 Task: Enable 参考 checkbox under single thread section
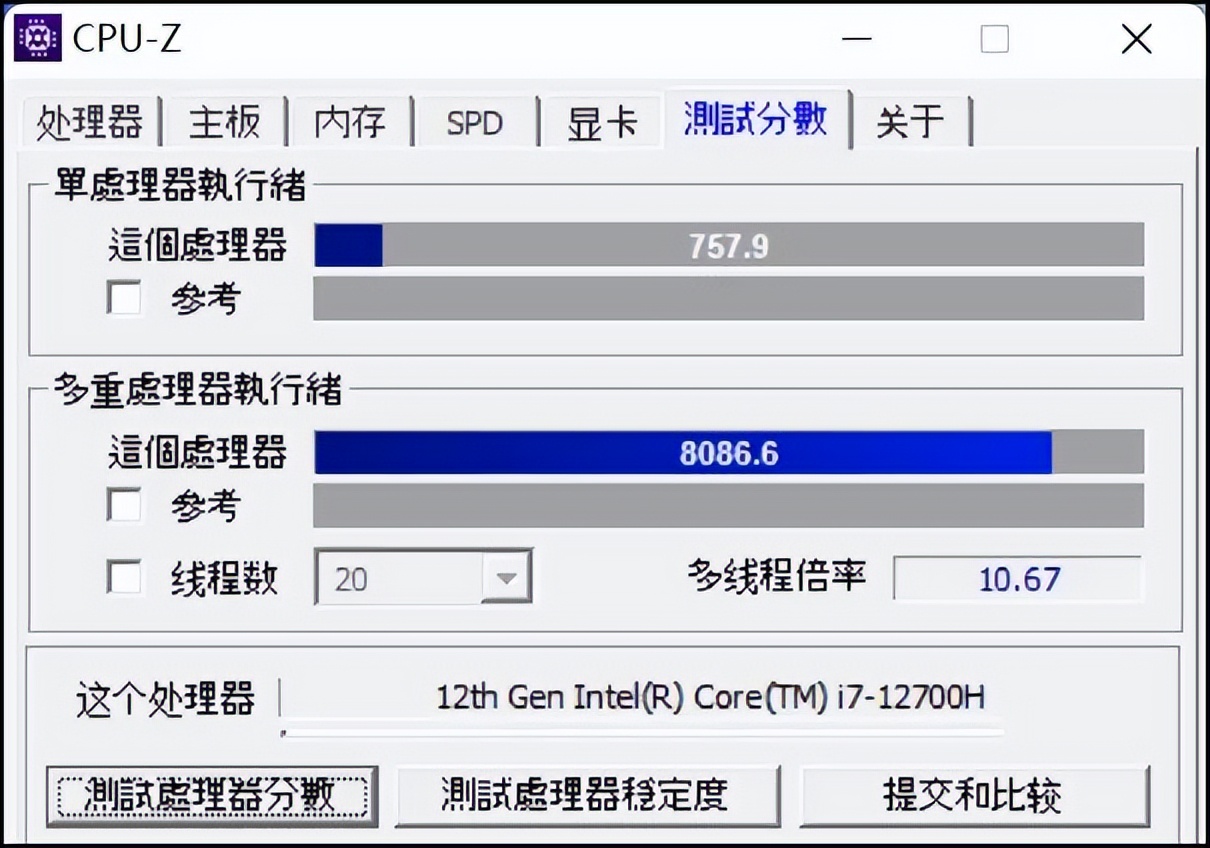tap(124, 298)
